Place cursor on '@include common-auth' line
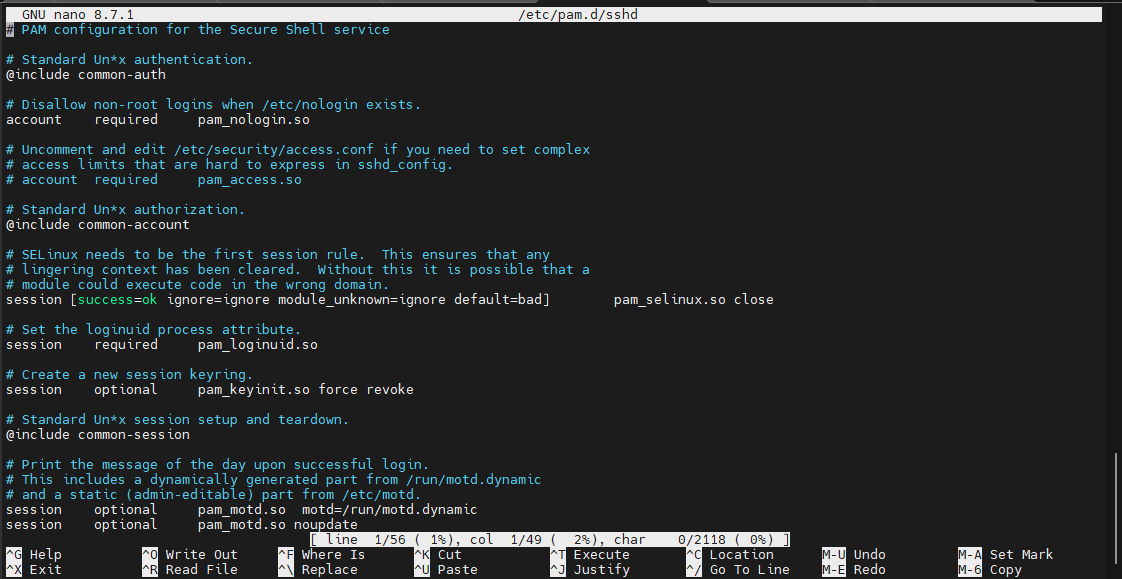1122x579 pixels. coord(86,74)
